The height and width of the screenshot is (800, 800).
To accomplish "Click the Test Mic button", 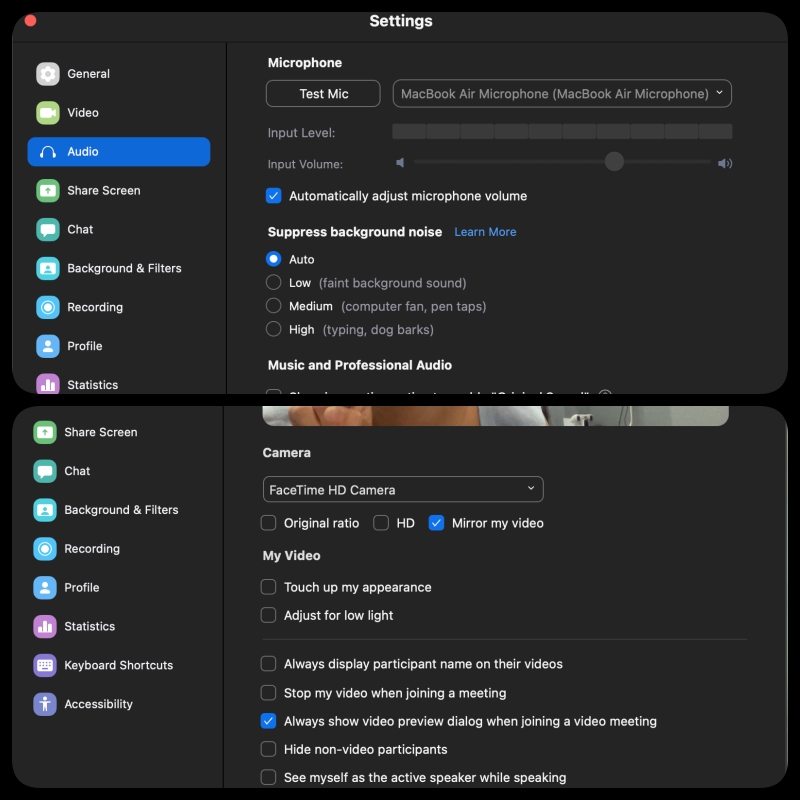I will 323,94.
